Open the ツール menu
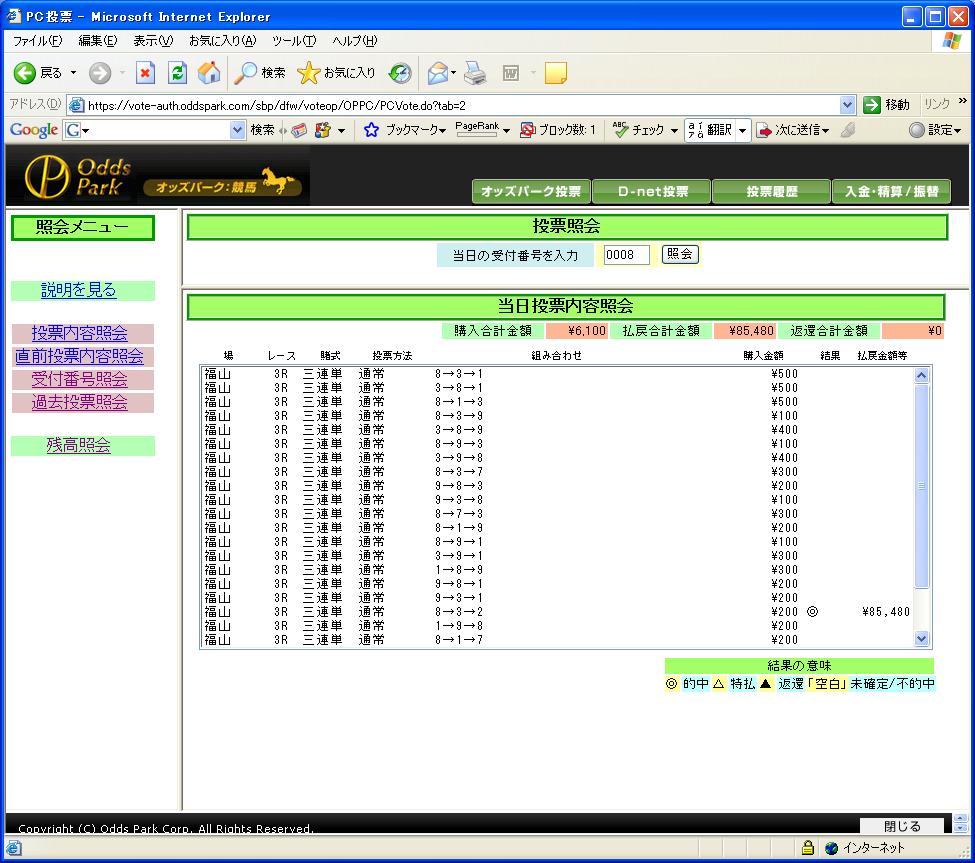975x863 pixels. pos(294,41)
